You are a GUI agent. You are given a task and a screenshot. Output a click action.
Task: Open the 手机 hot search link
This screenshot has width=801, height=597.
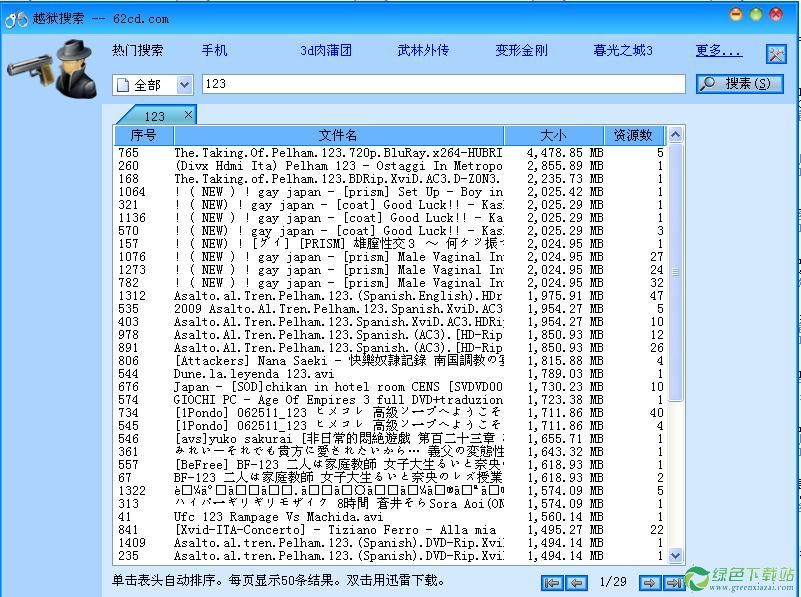[x=214, y=50]
